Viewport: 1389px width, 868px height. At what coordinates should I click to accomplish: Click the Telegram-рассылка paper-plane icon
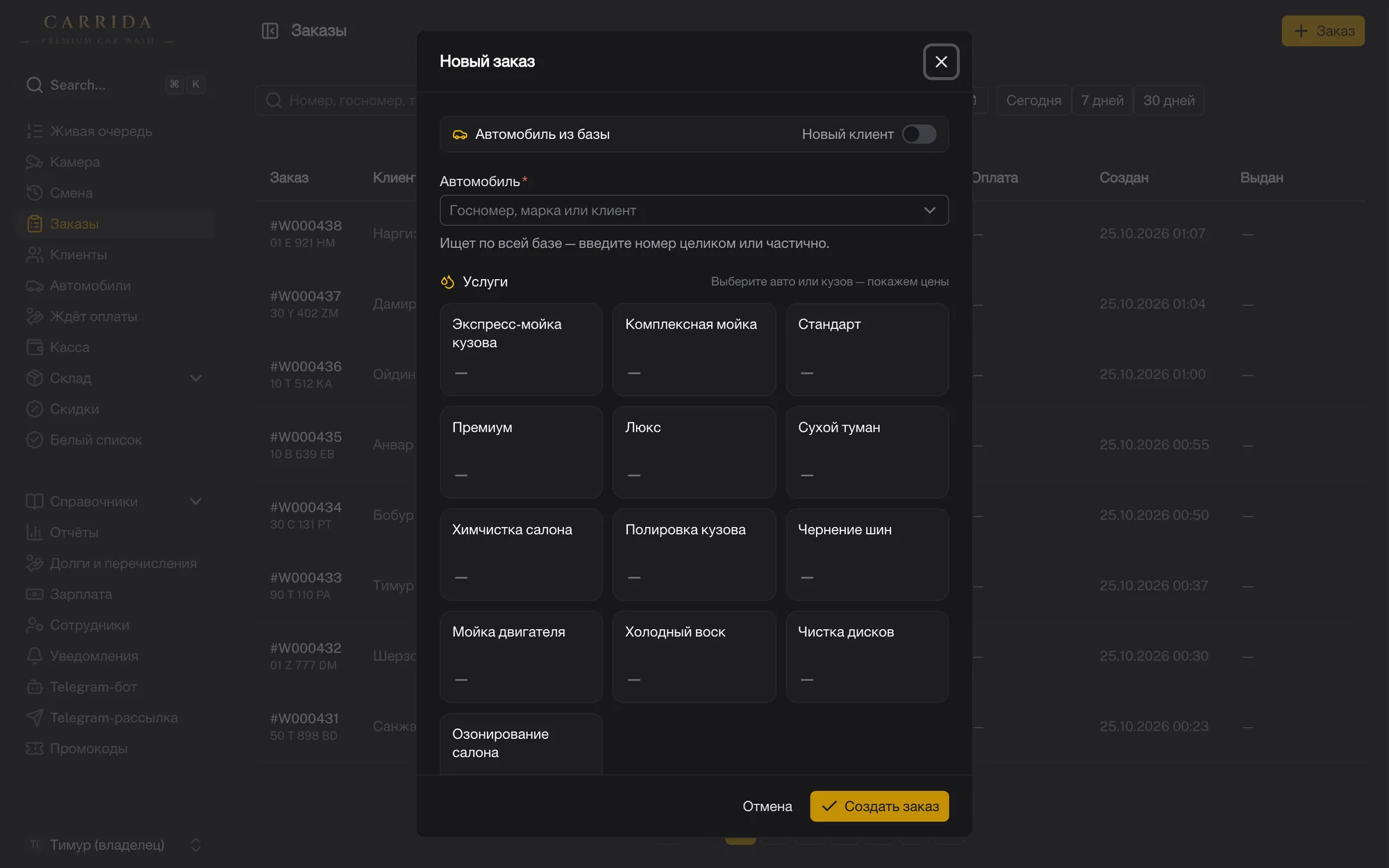[x=35, y=717]
